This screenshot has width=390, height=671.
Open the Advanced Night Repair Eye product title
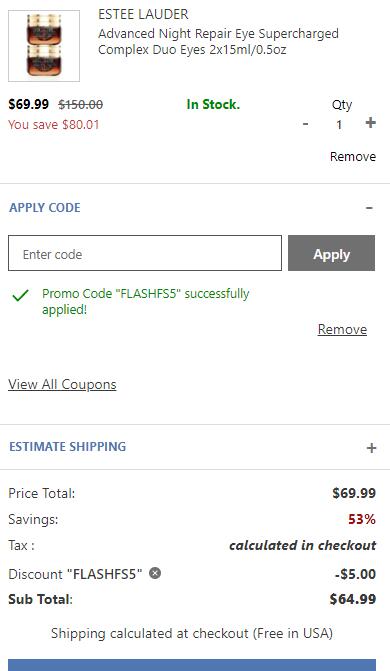coord(218,42)
